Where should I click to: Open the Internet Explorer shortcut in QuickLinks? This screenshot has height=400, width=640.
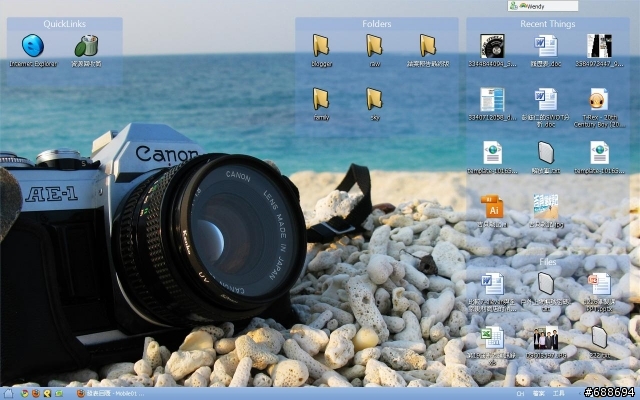tap(33, 45)
